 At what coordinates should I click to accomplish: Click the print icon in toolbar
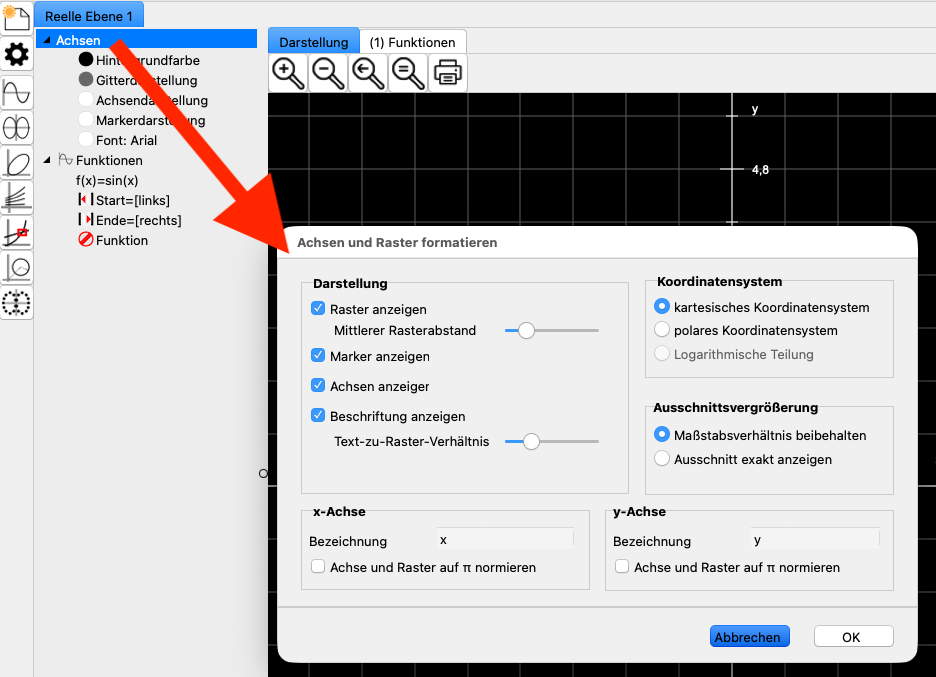coord(448,73)
